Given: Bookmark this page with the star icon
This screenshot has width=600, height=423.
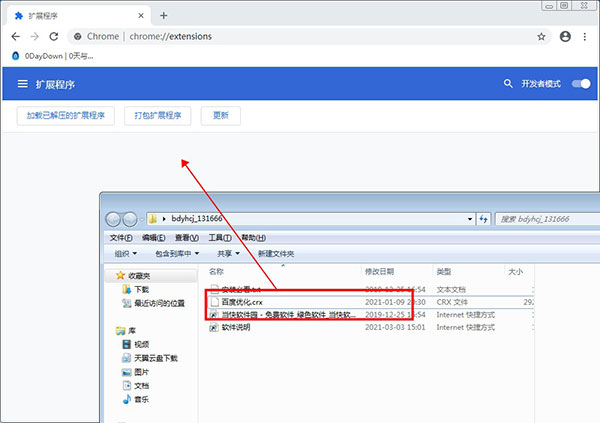Looking at the screenshot, I should (541, 36).
